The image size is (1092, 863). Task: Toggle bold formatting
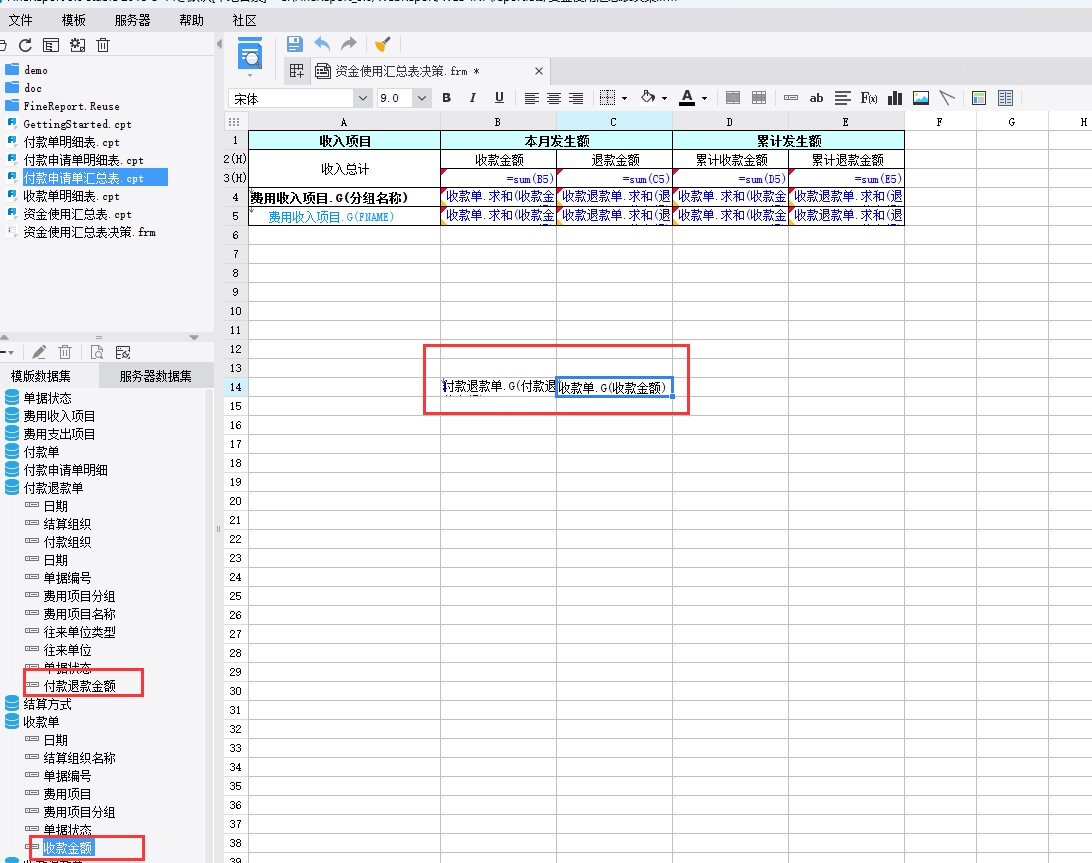pyautogui.click(x=446, y=98)
